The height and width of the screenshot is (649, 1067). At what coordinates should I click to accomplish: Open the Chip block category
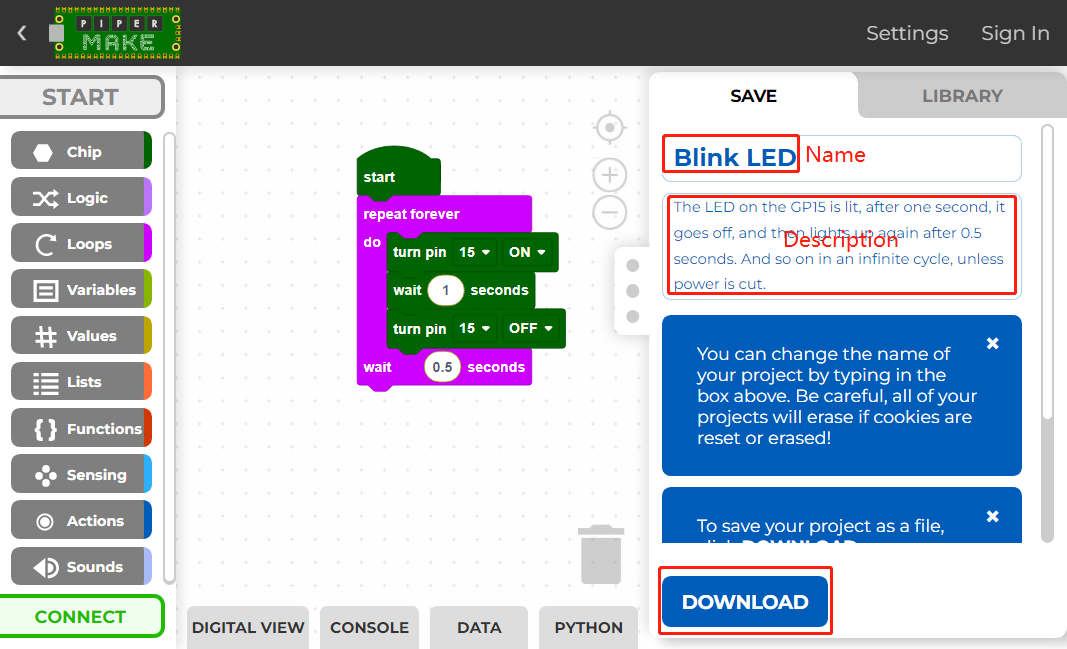pos(81,150)
